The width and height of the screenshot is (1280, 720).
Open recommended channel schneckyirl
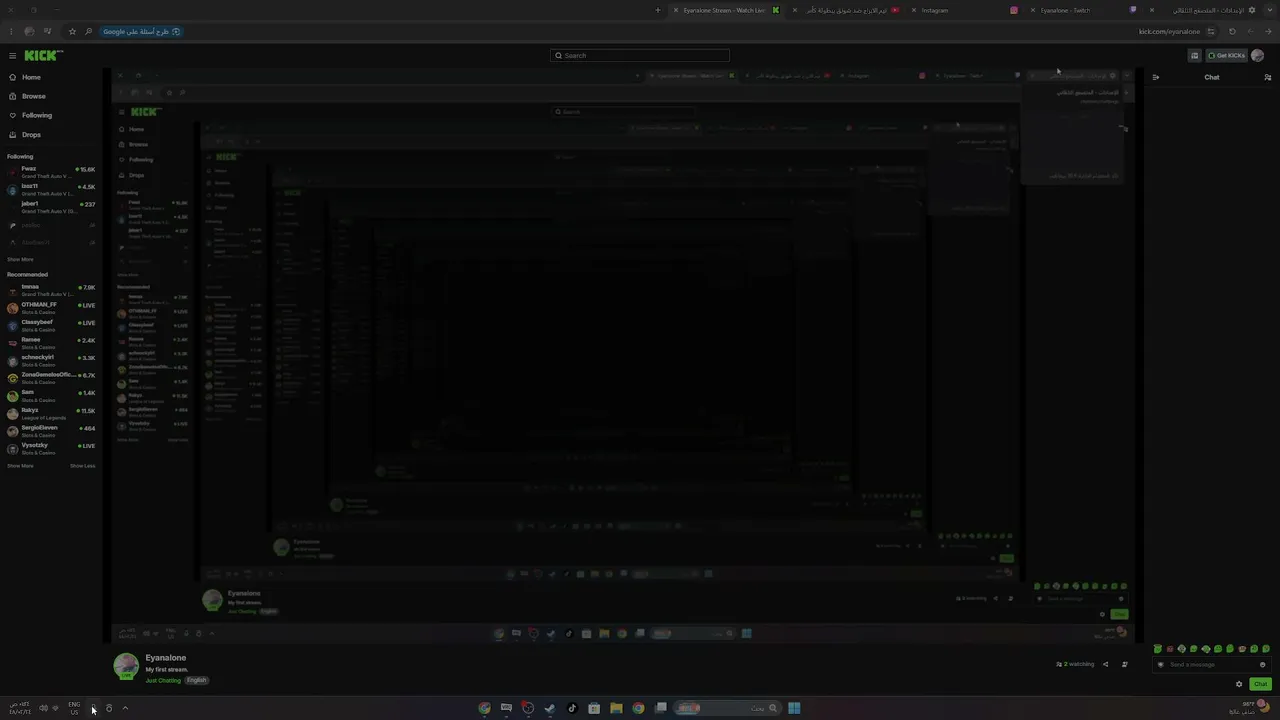point(51,360)
